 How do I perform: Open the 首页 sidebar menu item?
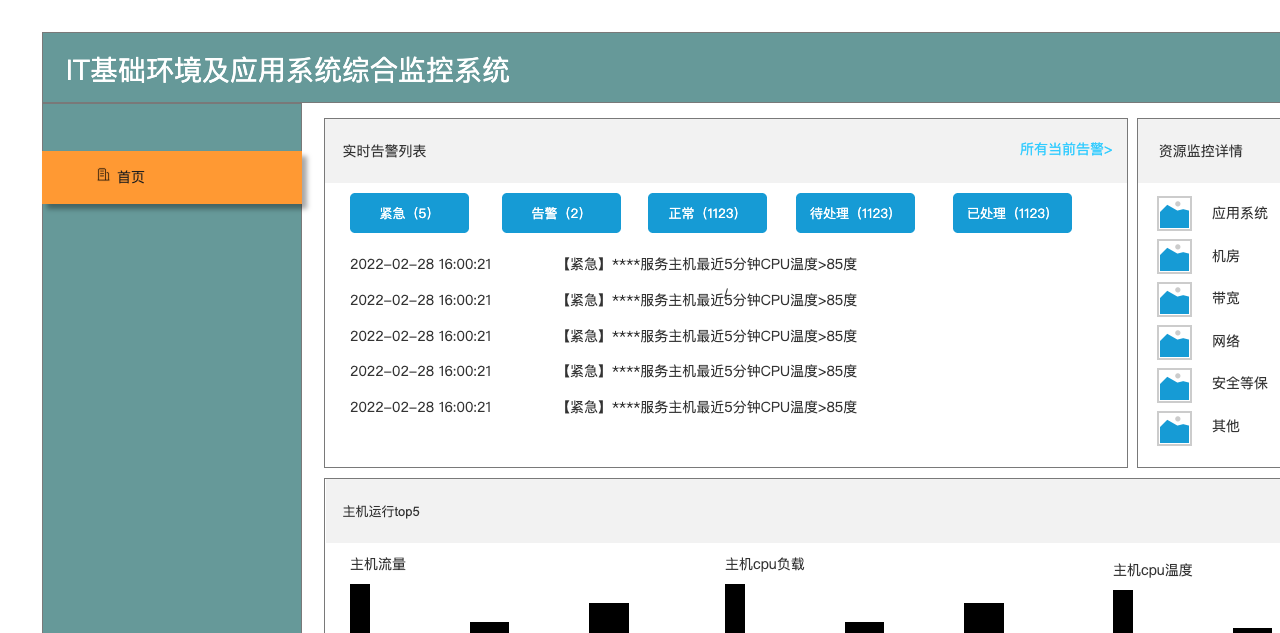[x=172, y=177]
